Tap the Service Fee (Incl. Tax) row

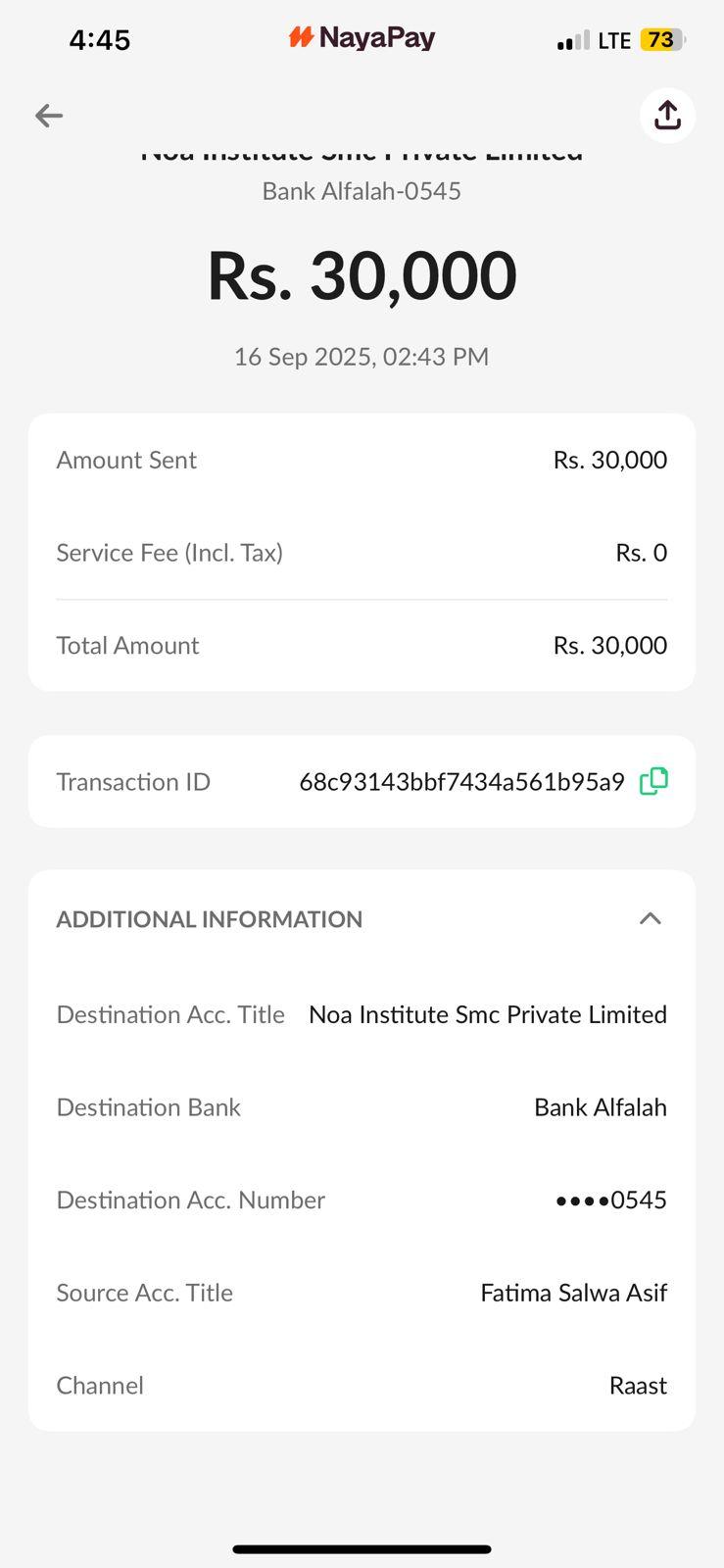[x=362, y=553]
